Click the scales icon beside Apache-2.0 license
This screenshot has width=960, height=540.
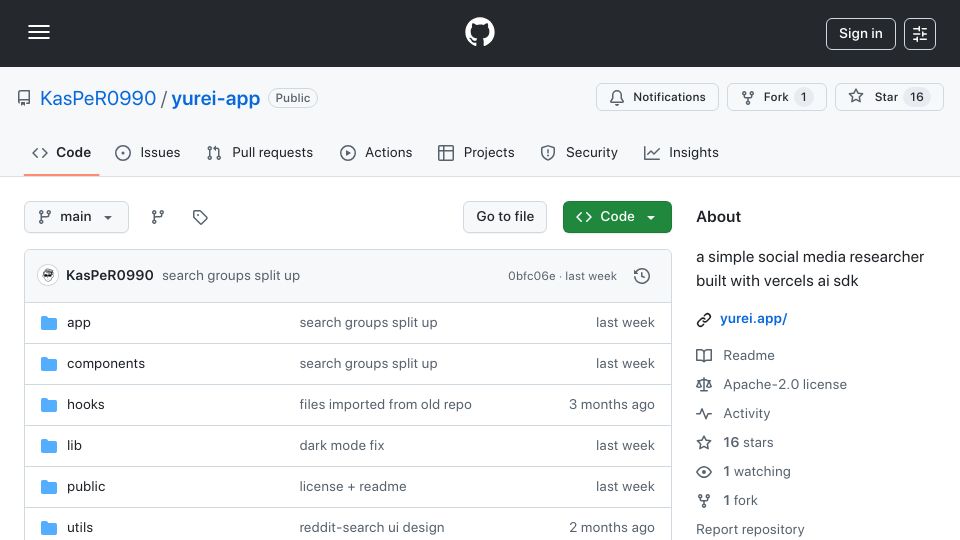click(704, 384)
